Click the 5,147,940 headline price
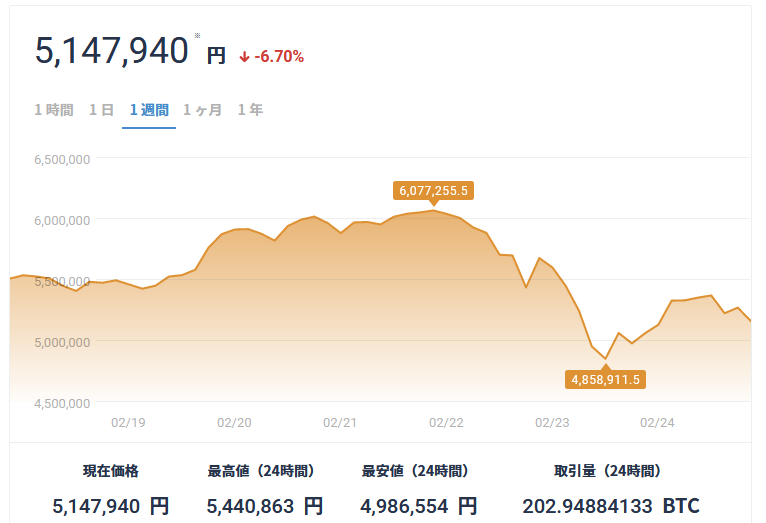766x523 pixels. click(x=111, y=51)
